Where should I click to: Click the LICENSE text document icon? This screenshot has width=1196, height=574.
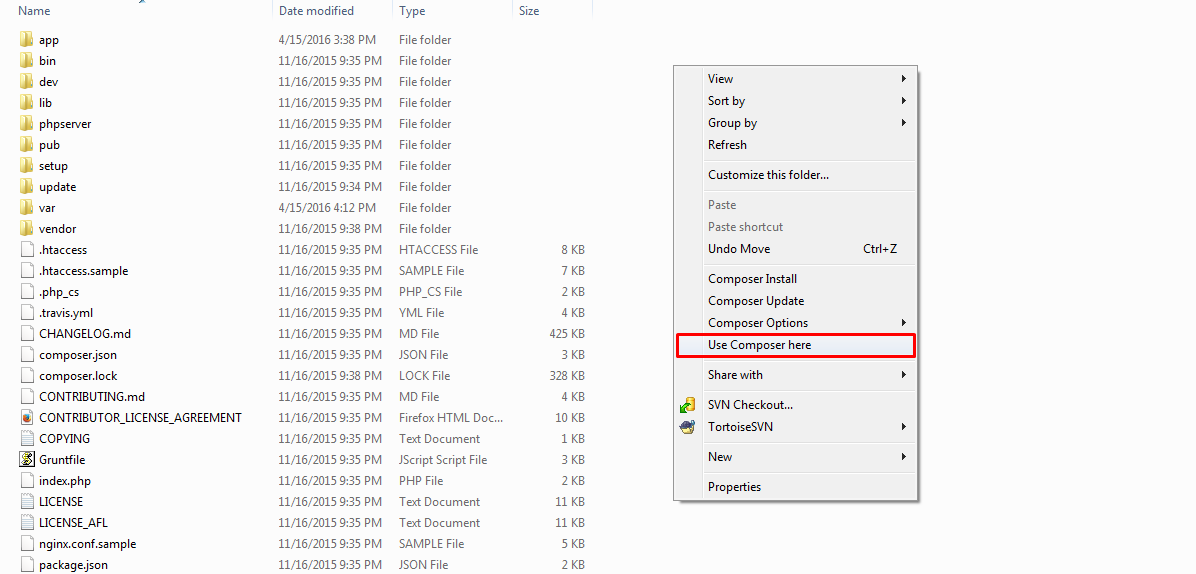coord(27,502)
